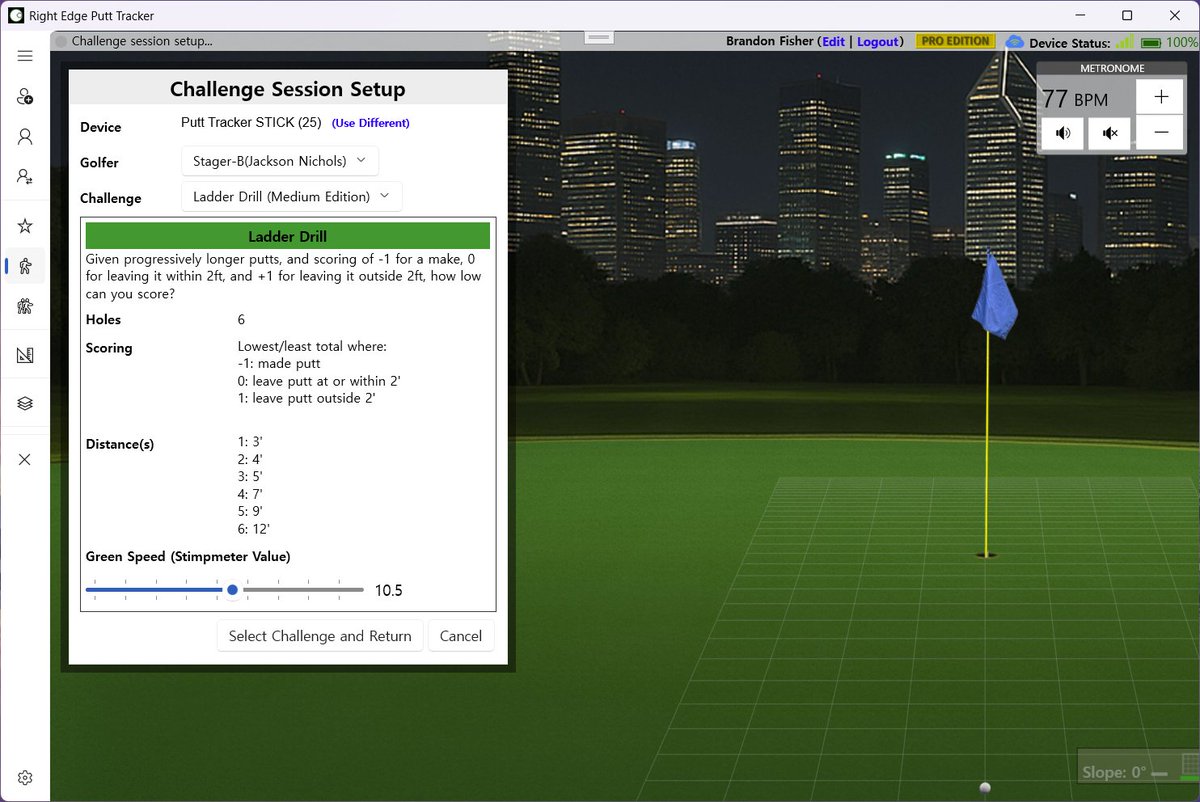The height and width of the screenshot is (802, 1200).
Task: Select the single golfer practice icon
Action: click(x=25, y=266)
